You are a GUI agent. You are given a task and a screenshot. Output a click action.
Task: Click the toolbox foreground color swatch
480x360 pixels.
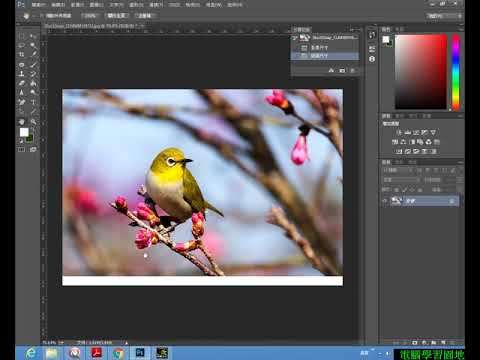24,132
